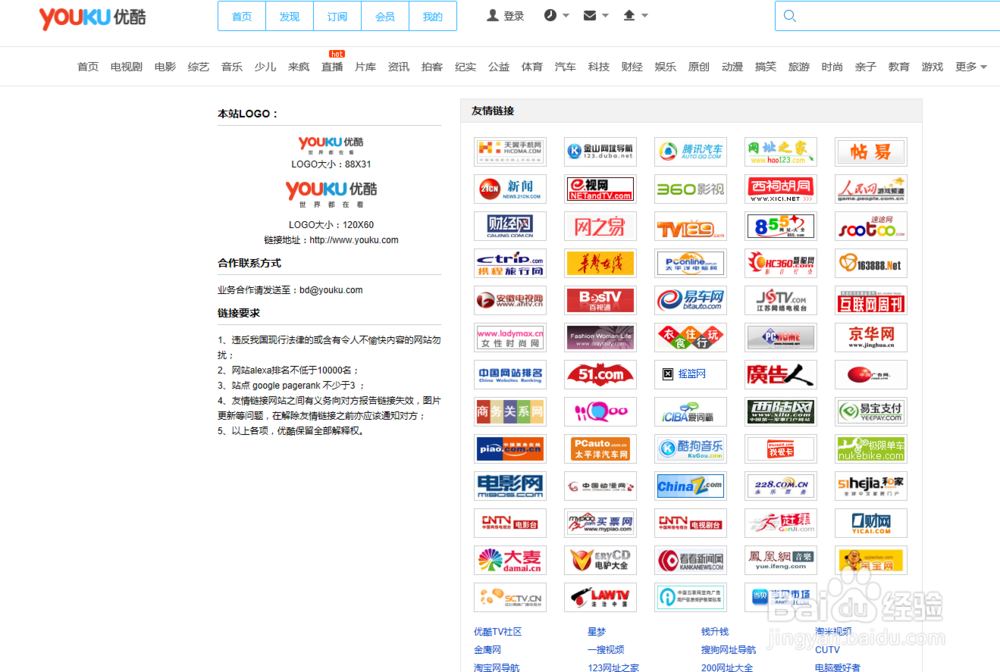Open the JSTV 江苏网络电视台 banner

[x=781, y=300]
